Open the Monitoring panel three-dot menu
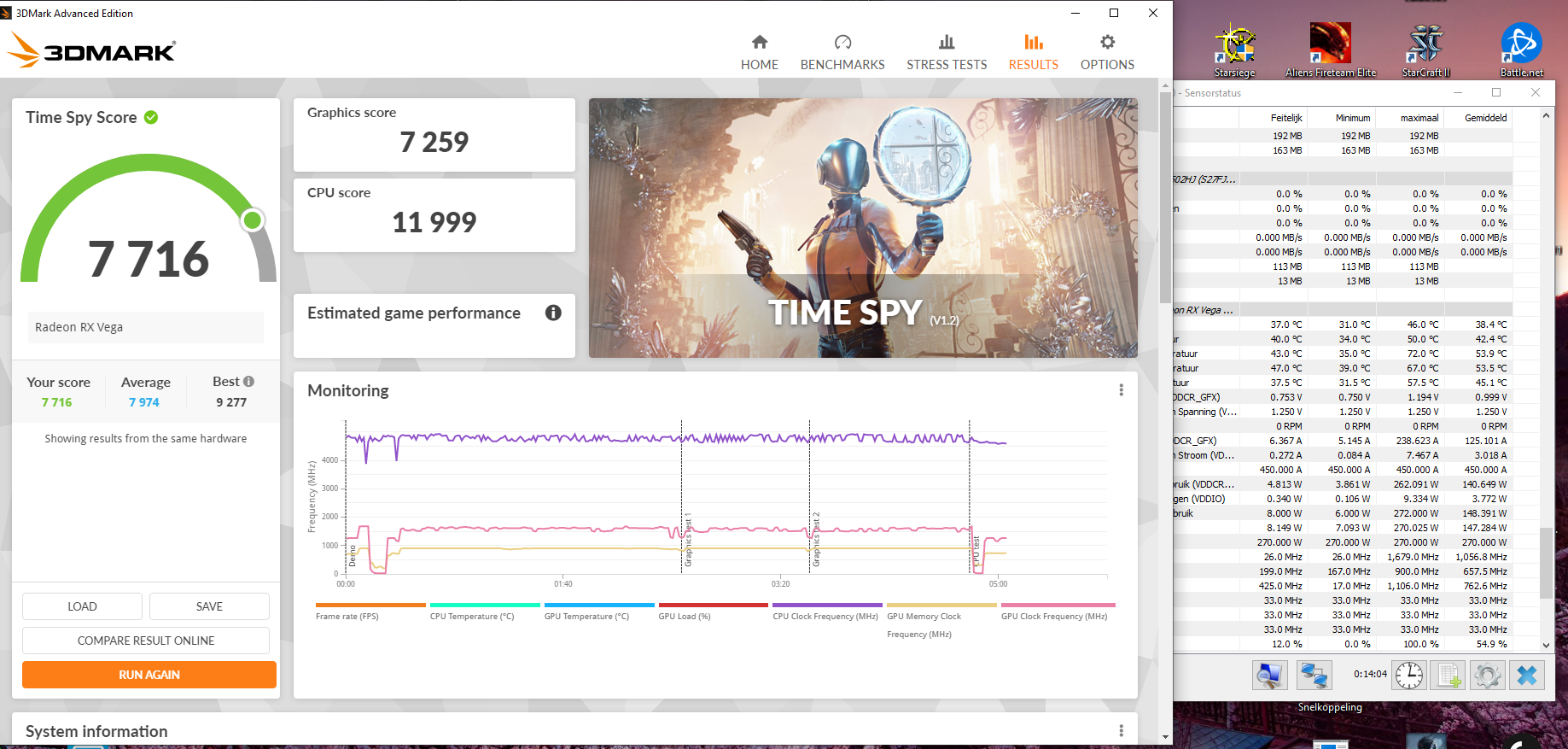This screenshot has width=1568, height=749. coord(1121,390)
